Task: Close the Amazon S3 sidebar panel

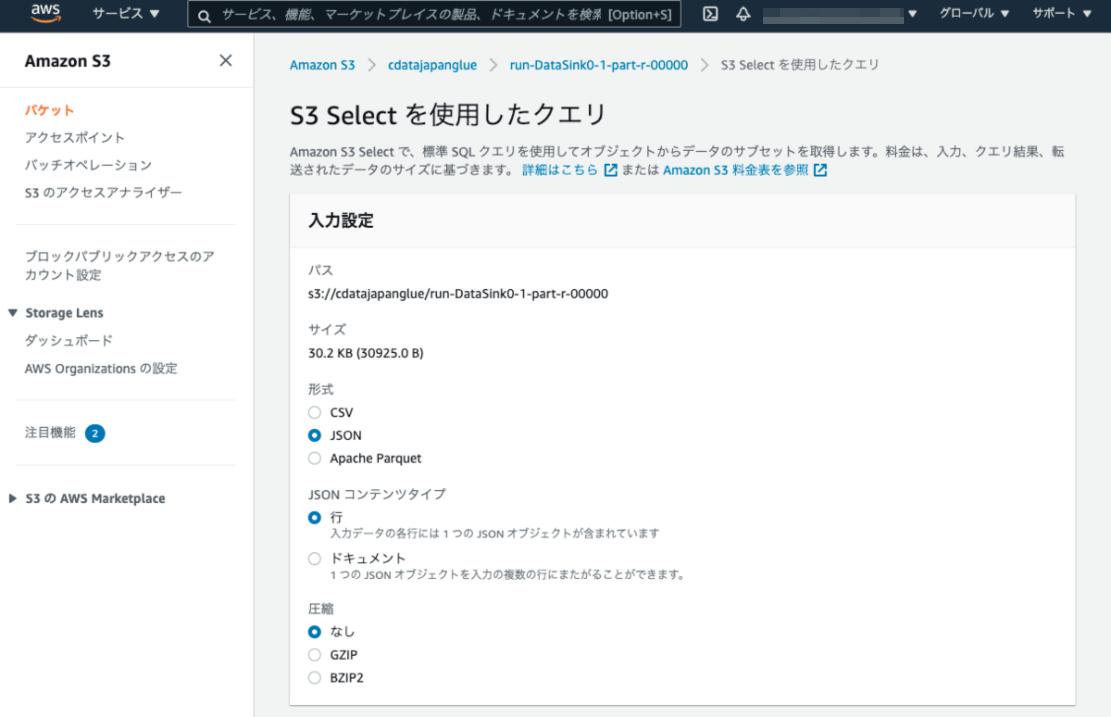Action: (225, 61)
